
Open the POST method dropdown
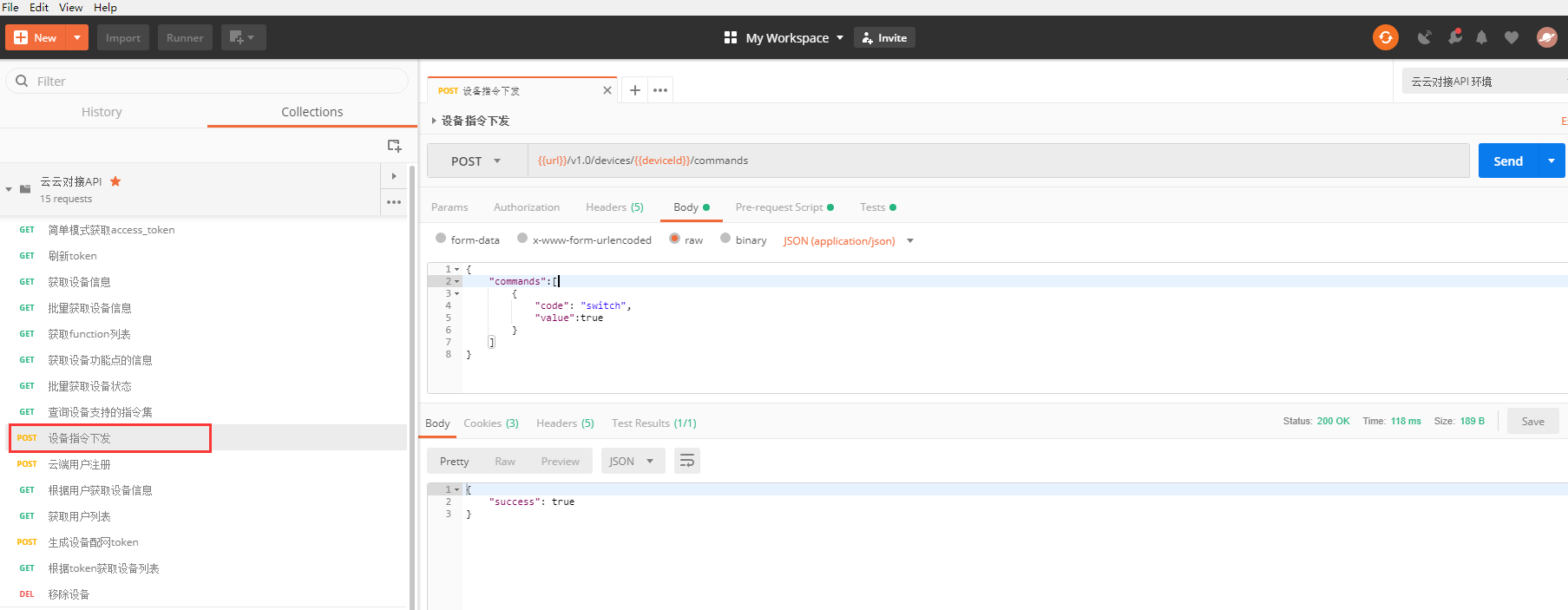point(476,161)
